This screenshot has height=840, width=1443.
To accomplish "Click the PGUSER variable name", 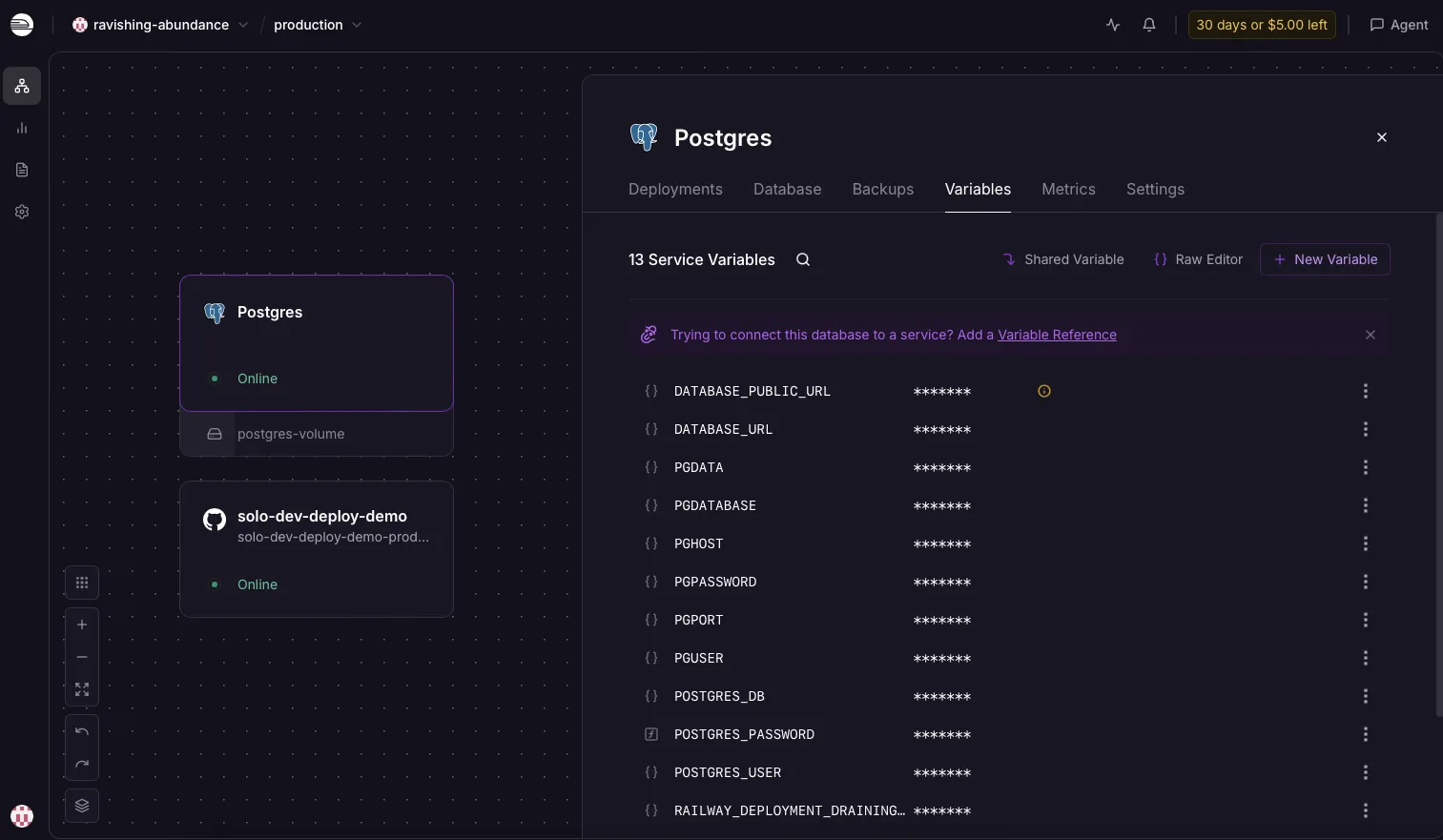I will click(x=698, y=658).
